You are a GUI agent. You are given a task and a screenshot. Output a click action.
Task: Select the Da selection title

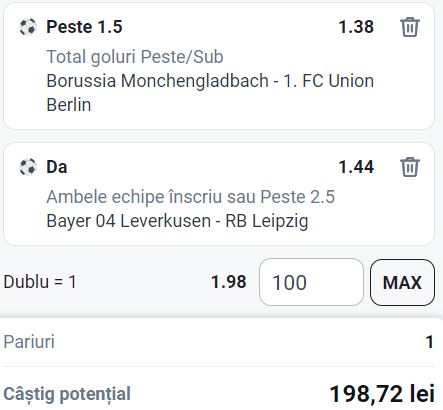point(57,167)
